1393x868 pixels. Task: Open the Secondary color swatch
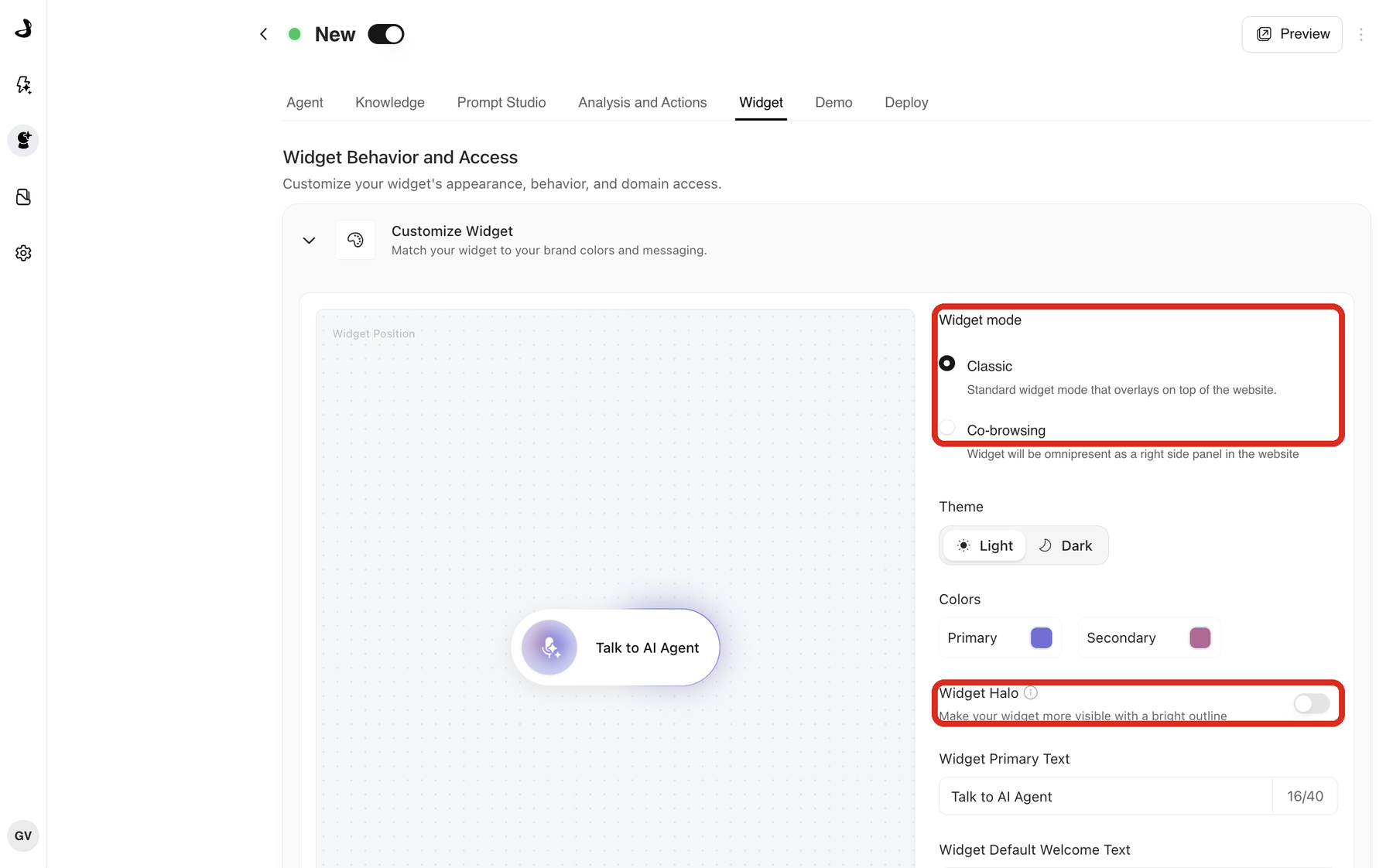click(x=1200, y=637)
